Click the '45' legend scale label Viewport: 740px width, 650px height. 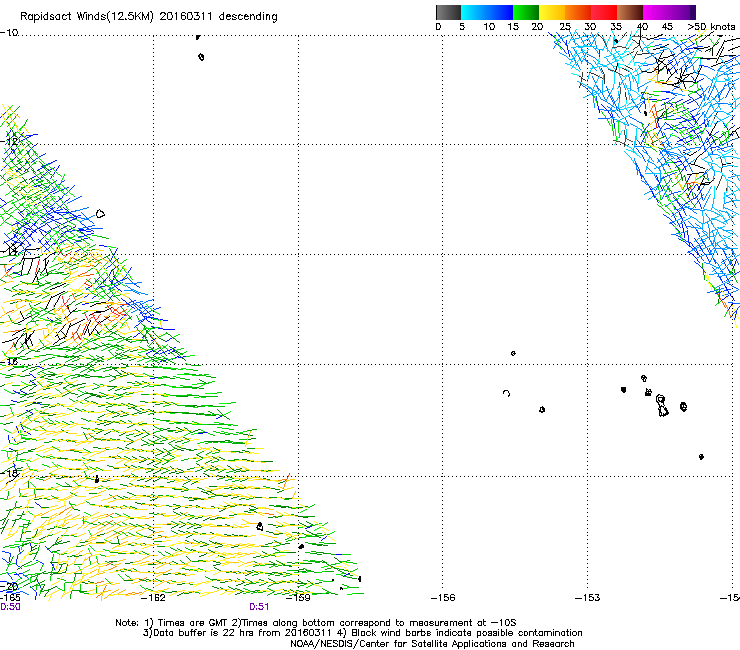point(667,26)
